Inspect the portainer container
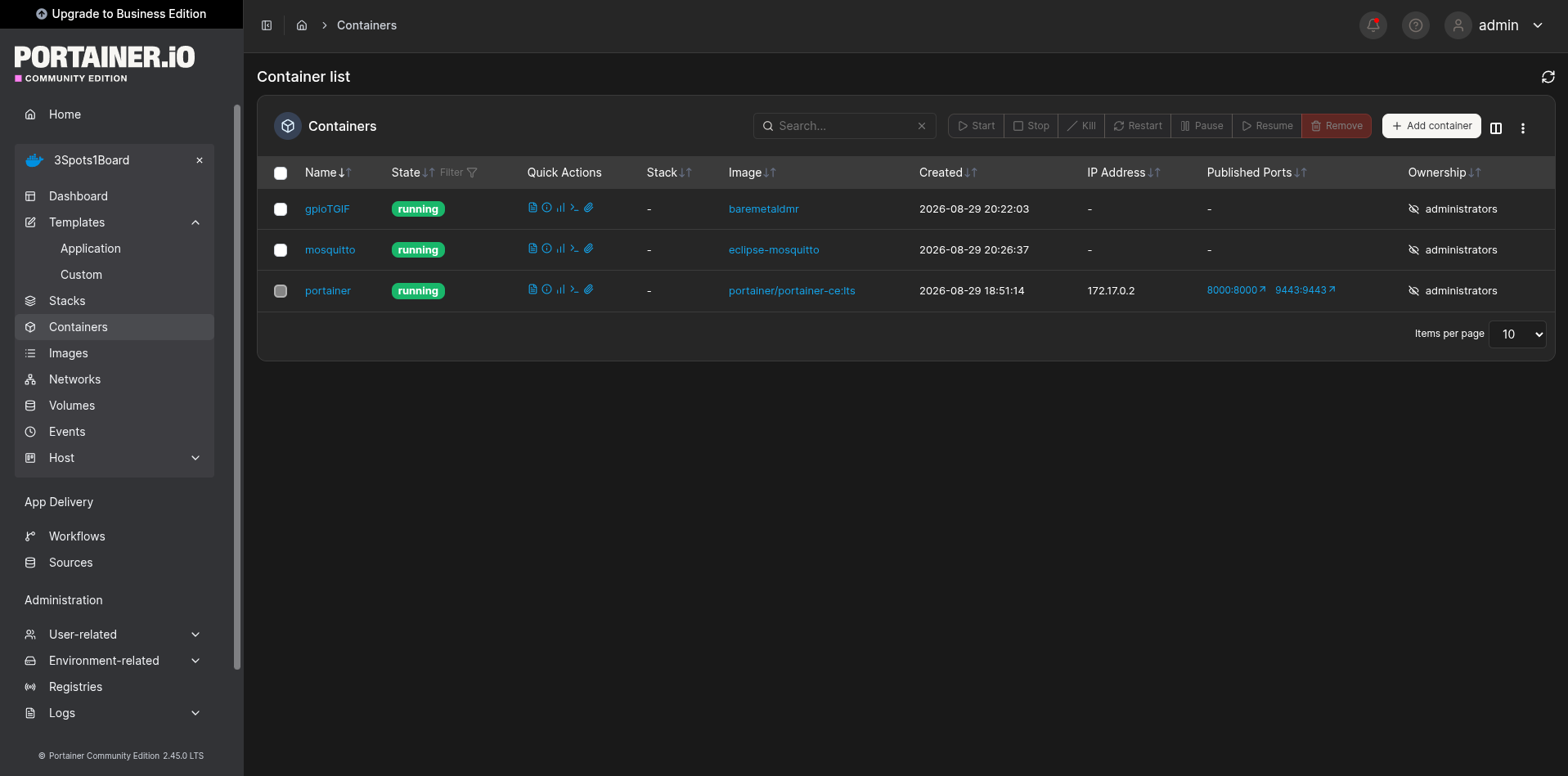 coord(546,289)
